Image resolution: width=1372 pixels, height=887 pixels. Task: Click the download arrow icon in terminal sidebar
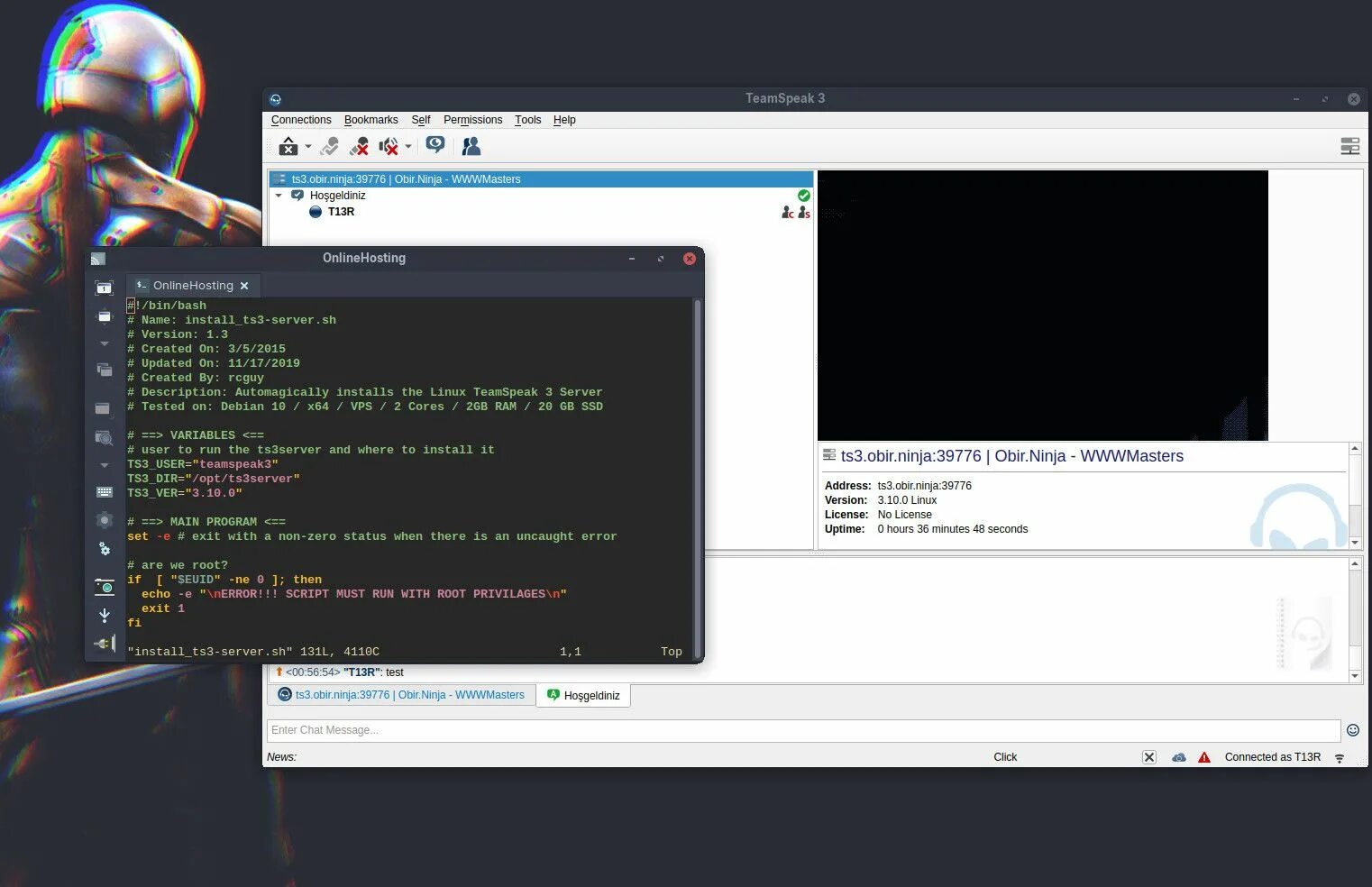click(x=105, y=616)
